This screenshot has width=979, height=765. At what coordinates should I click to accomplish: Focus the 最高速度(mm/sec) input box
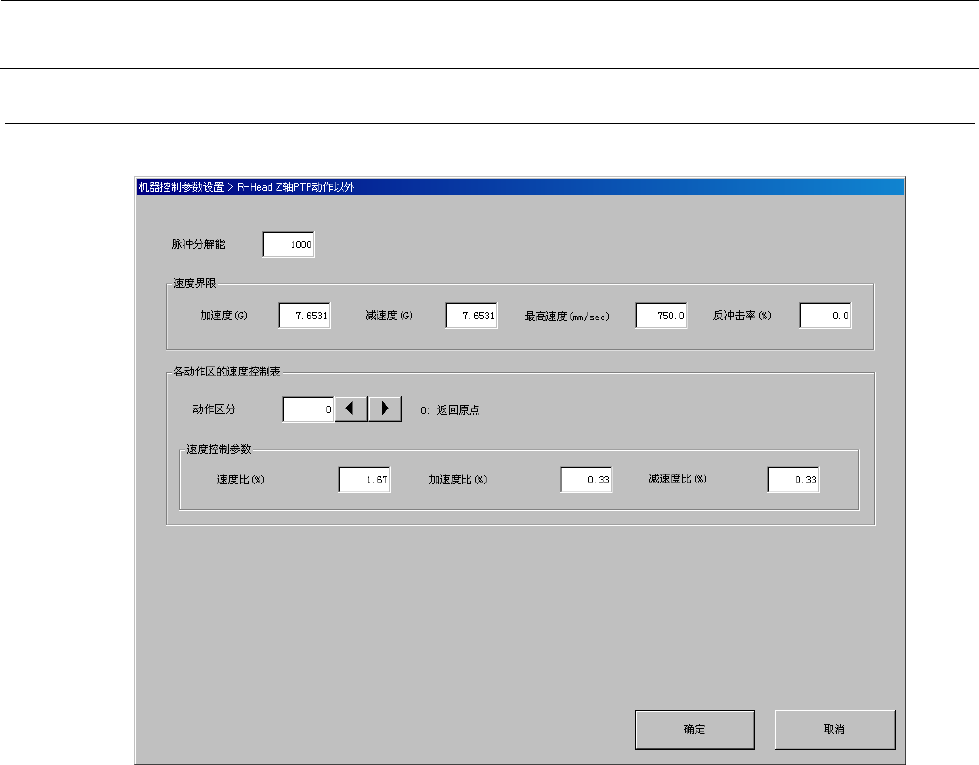coord(661,316)
